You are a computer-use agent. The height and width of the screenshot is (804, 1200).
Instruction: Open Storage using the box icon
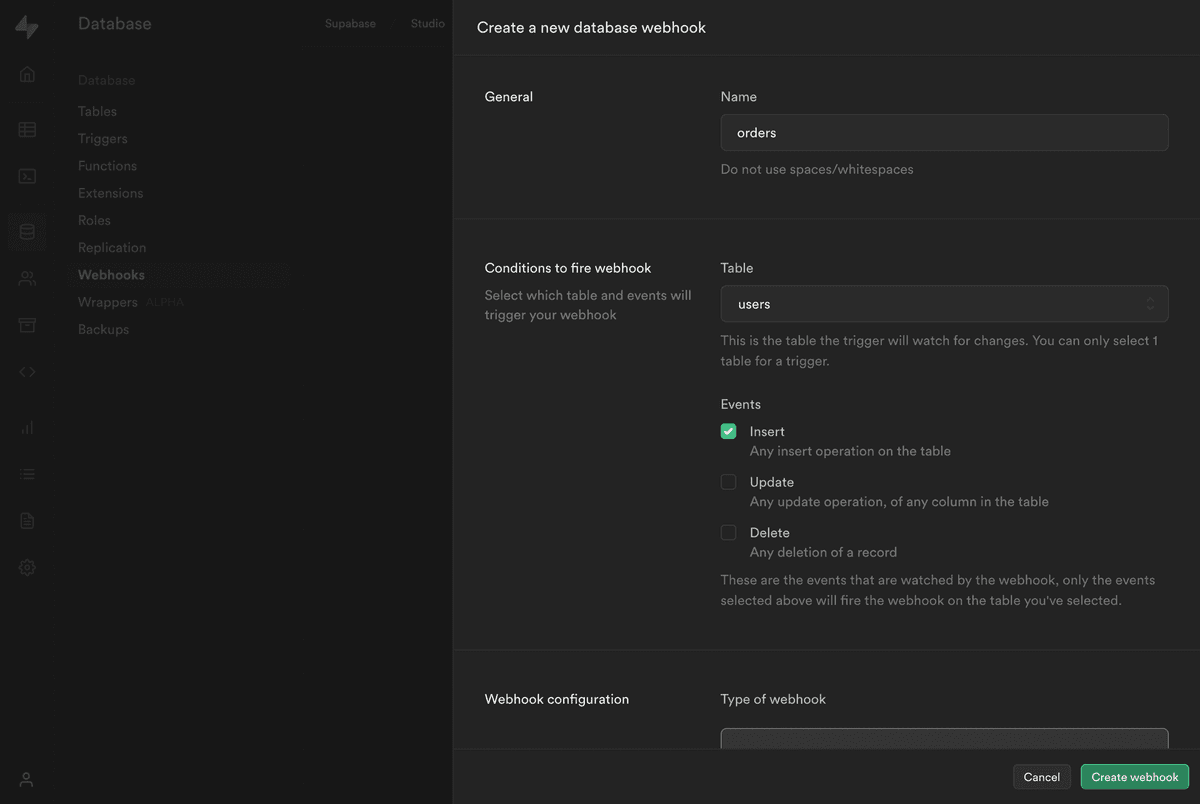coord(26,324)
